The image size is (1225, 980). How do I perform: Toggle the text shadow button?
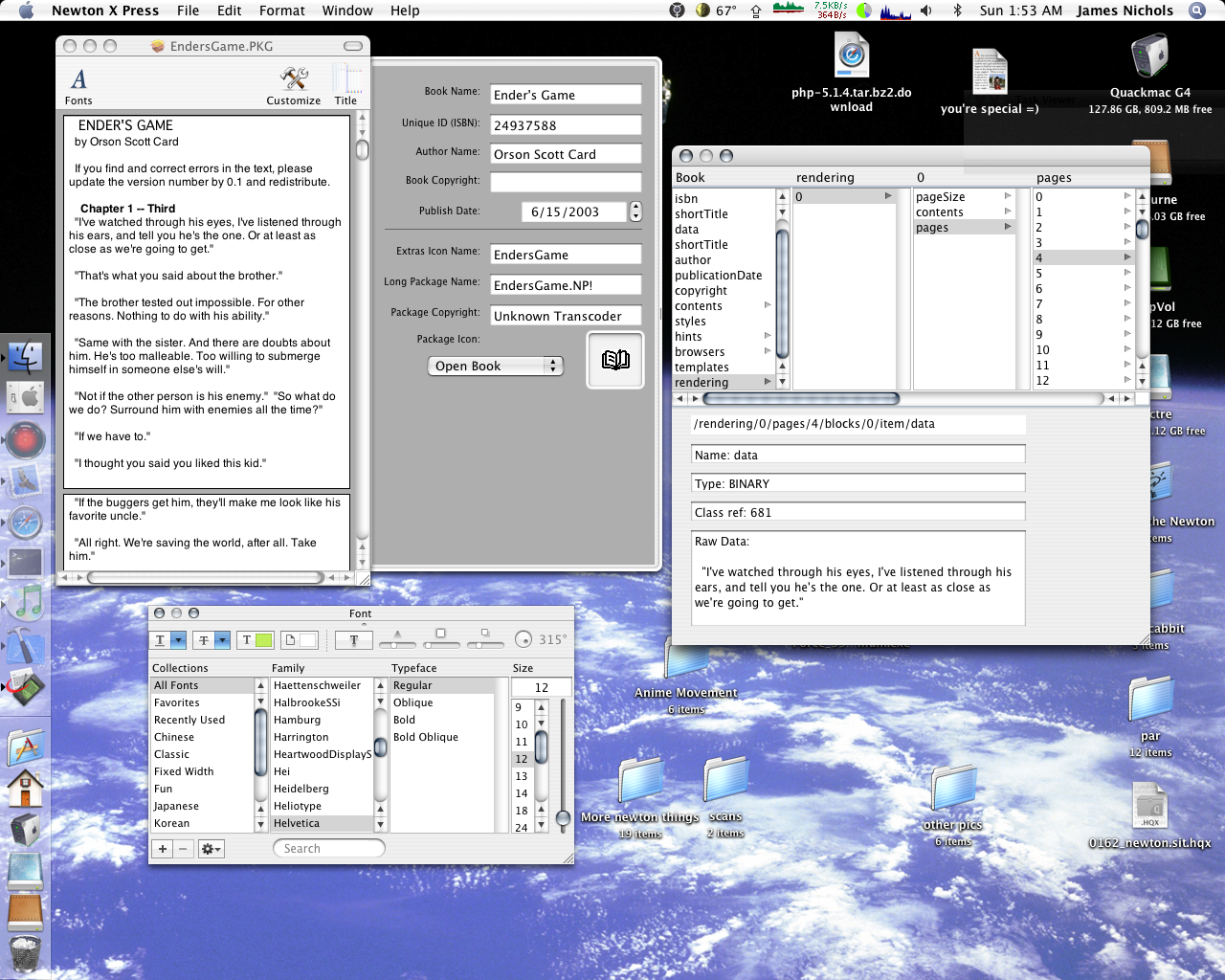(353, 640)
